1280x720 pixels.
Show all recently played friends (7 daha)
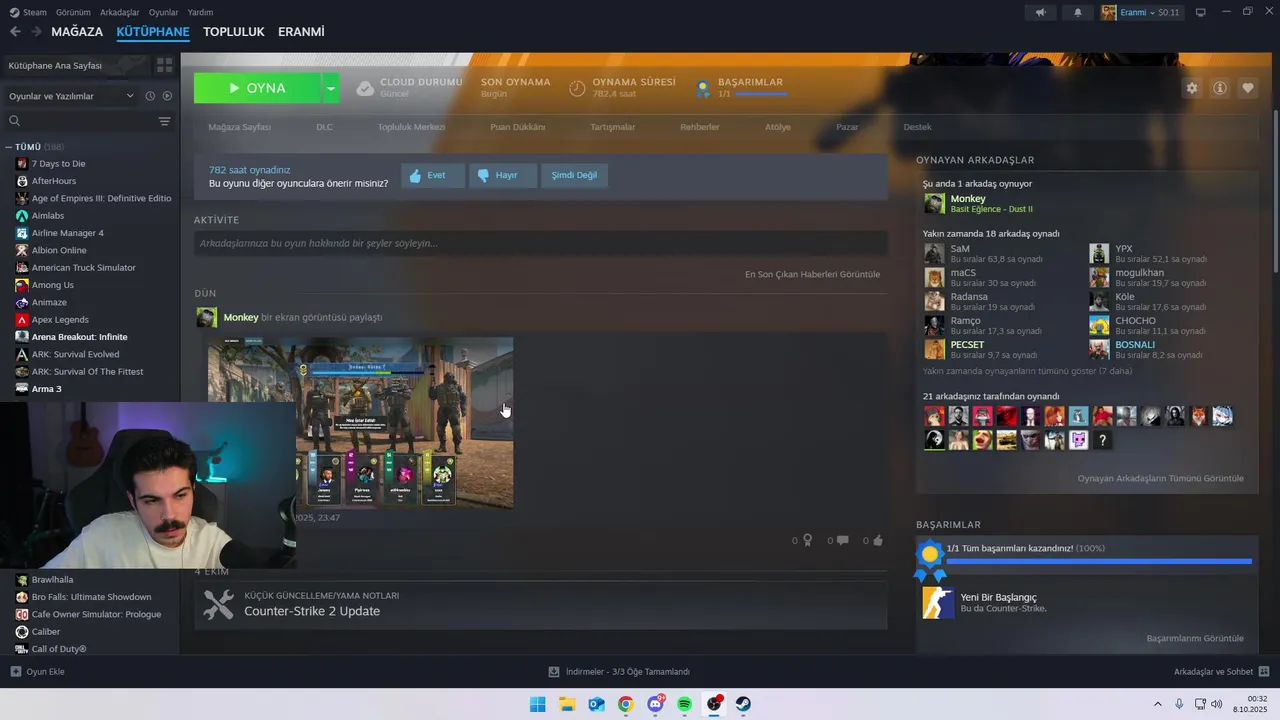point(1027,371)
